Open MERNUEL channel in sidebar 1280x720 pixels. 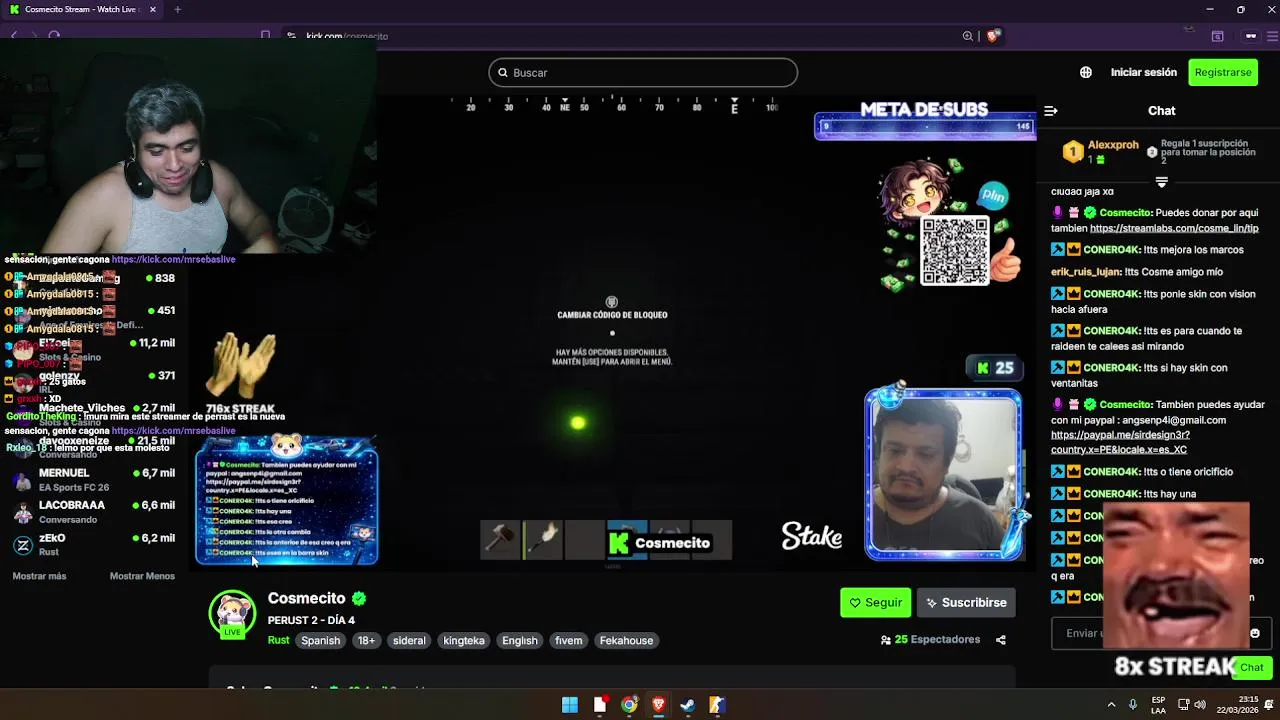(x=95, y=480)
